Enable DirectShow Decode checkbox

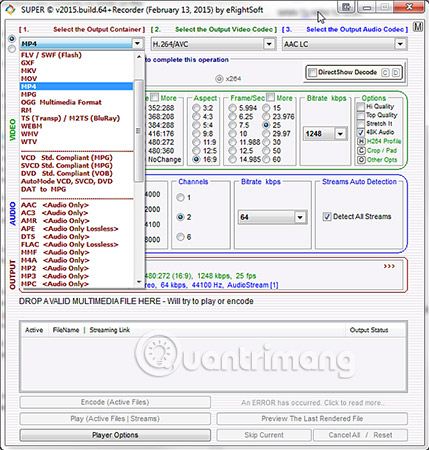(312, 72)
